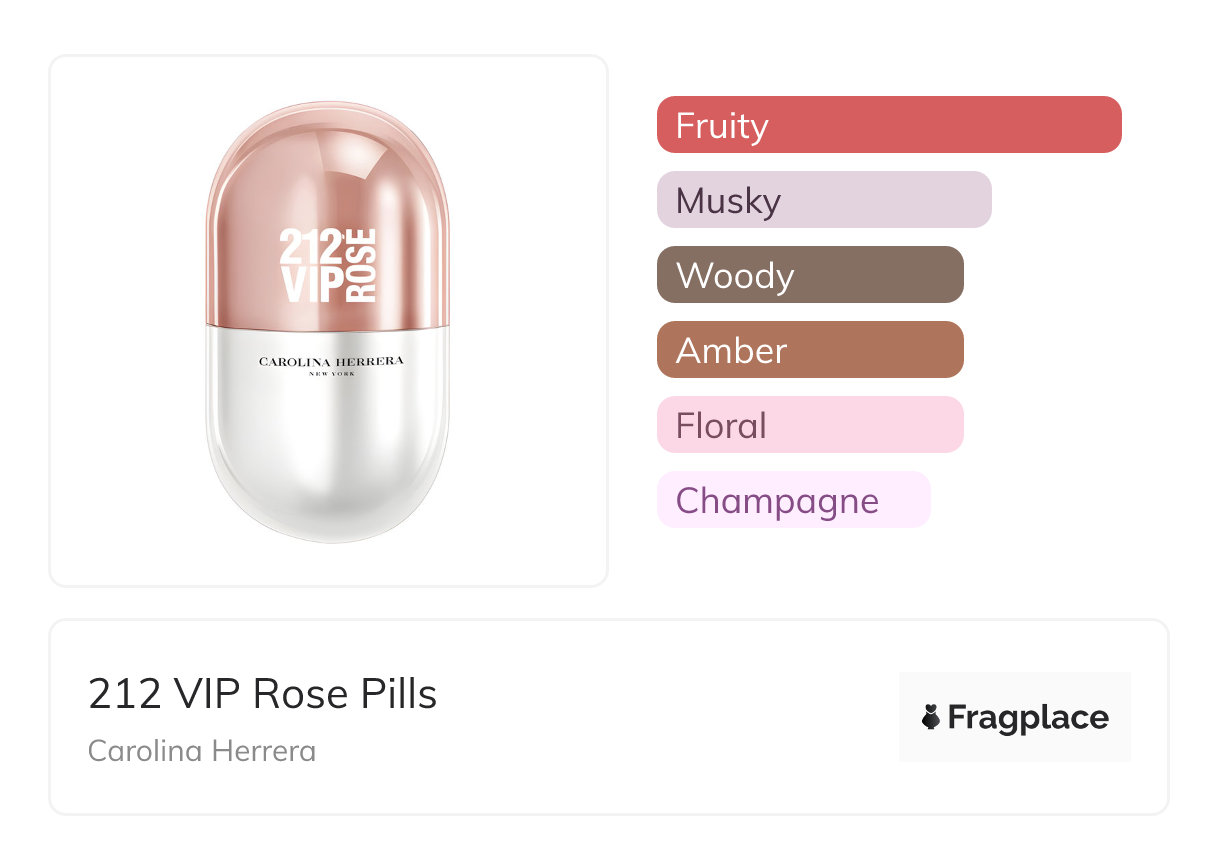
Task: Click the vertical ROSE lettering on the bottle
Action: coord(362,266)
